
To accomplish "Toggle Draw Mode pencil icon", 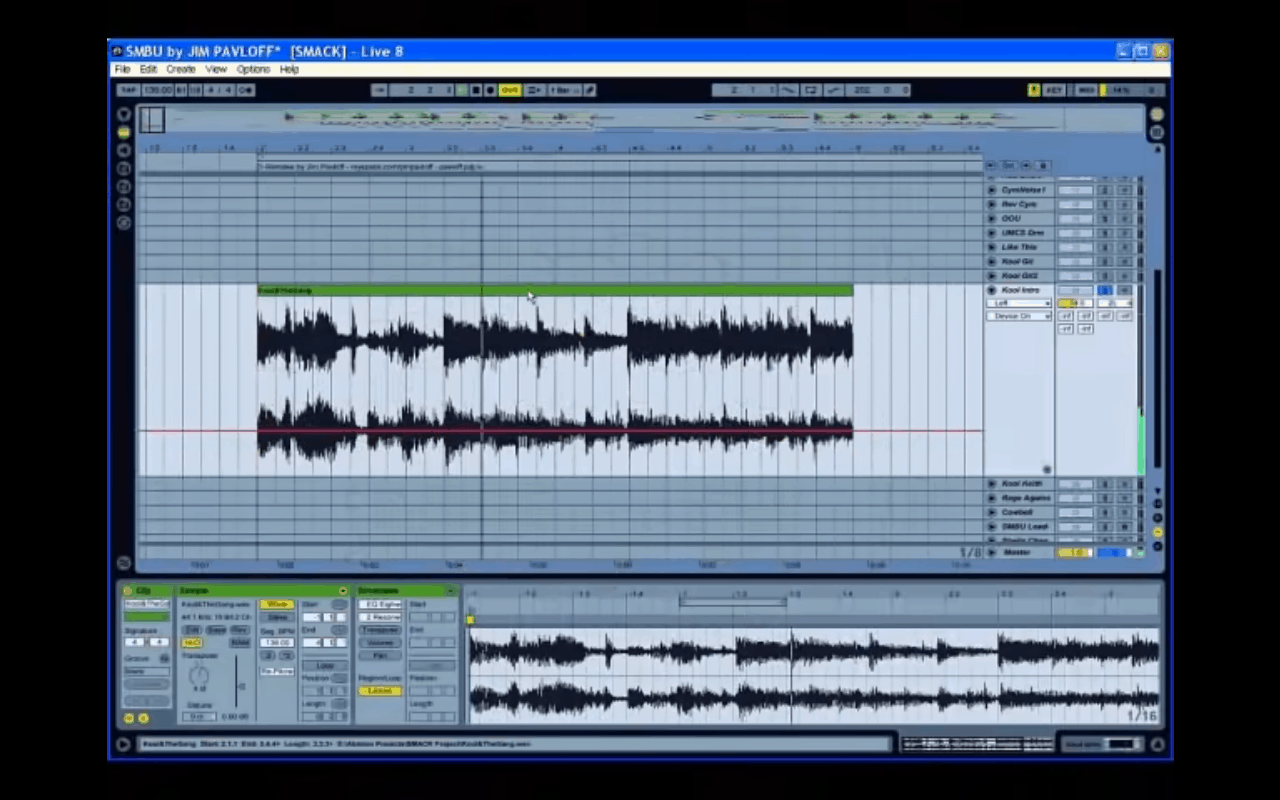I will (x=590, y=90).
